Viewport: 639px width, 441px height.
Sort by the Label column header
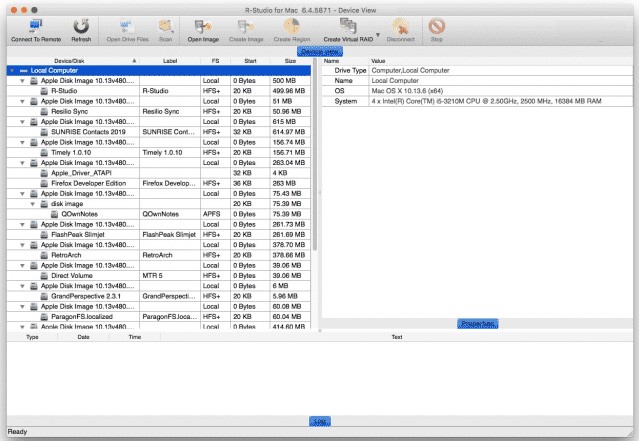tap(170, 61)
